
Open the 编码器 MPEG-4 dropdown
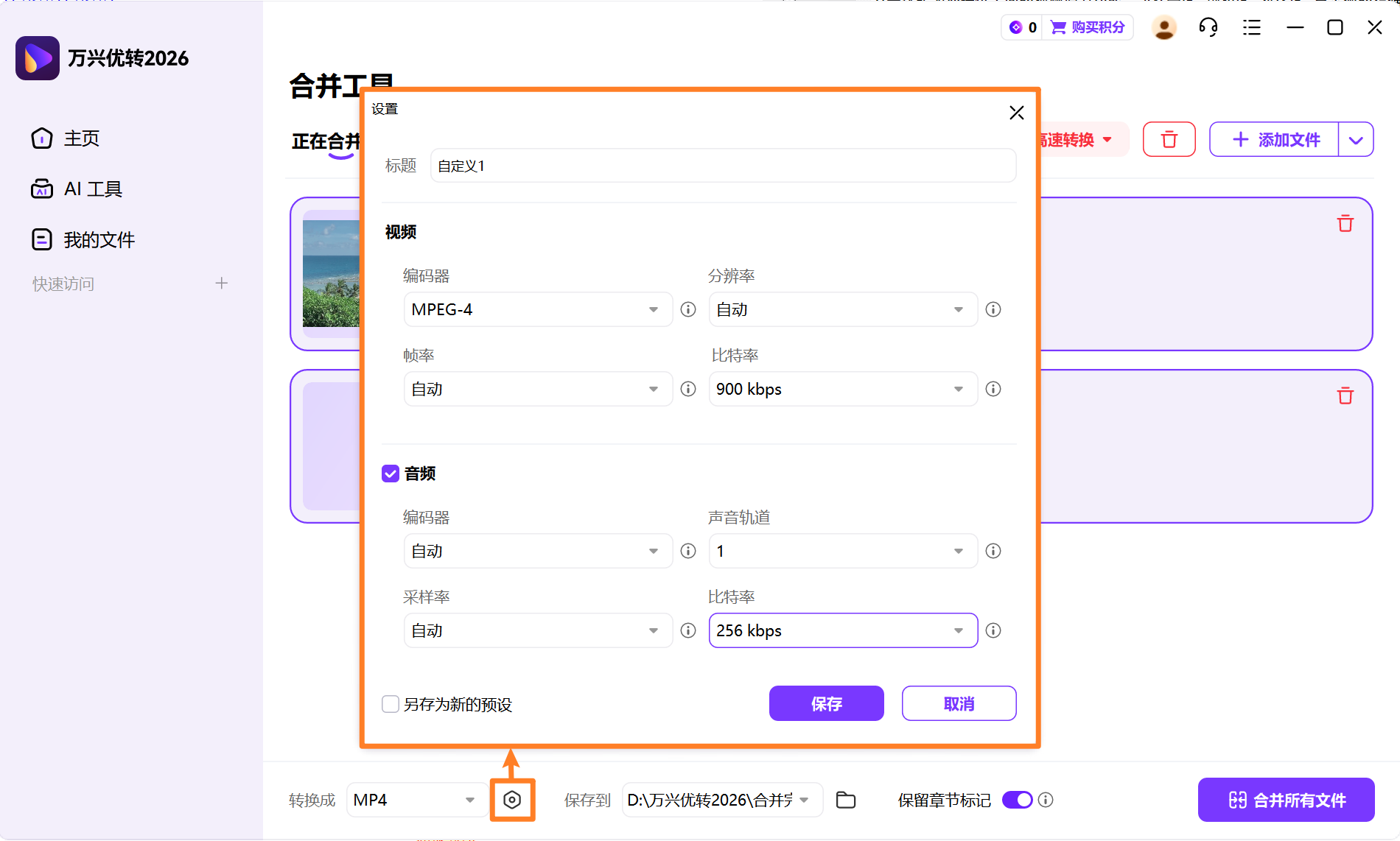click(537, 309)
